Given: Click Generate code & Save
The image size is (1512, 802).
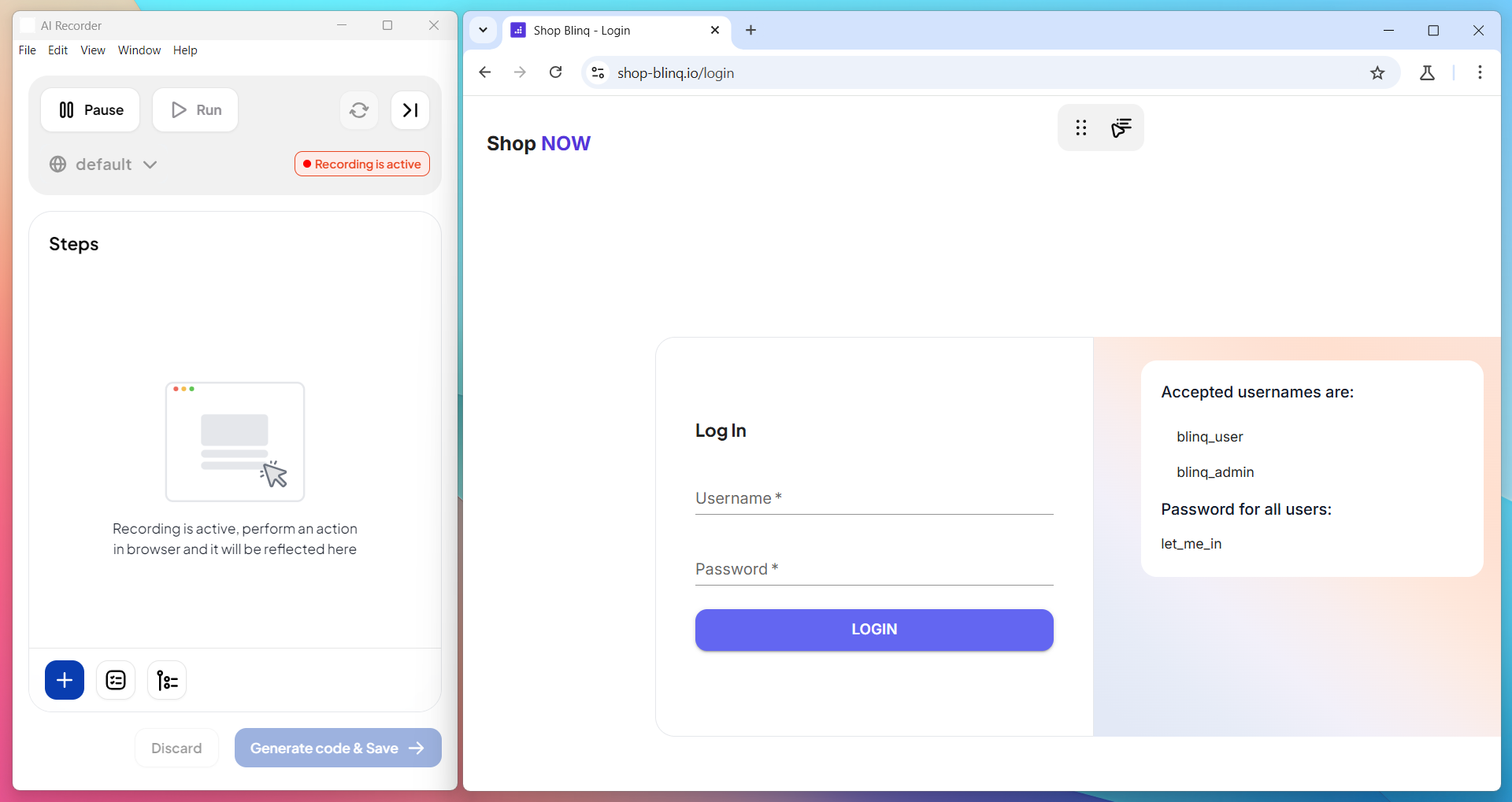Looking at the screenshot, I should (338, 748).
